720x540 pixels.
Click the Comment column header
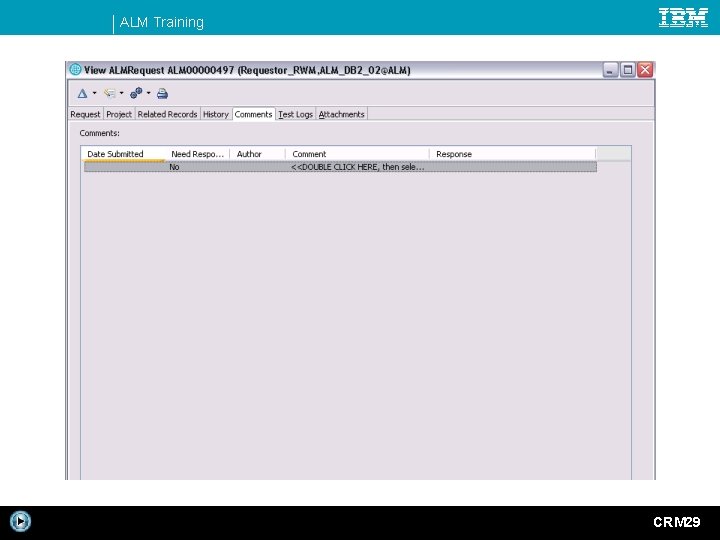pos(357,154)
